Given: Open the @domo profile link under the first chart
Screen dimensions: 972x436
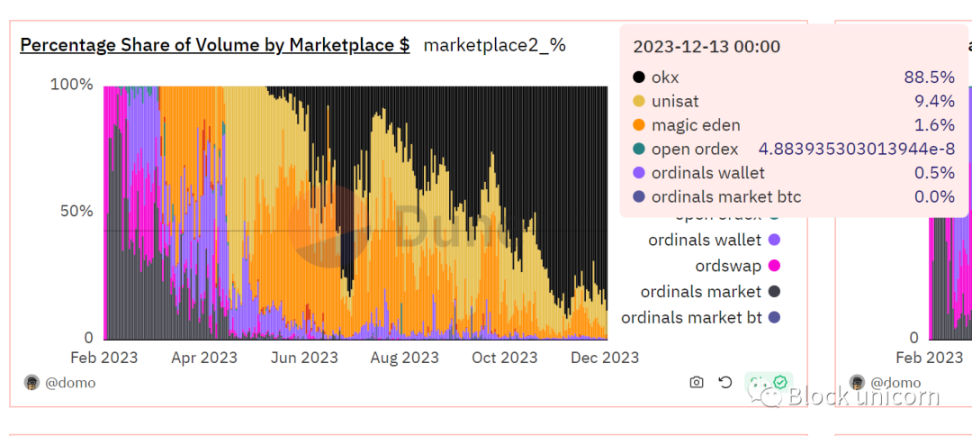Looking at the screenshot, I should 70,383.
